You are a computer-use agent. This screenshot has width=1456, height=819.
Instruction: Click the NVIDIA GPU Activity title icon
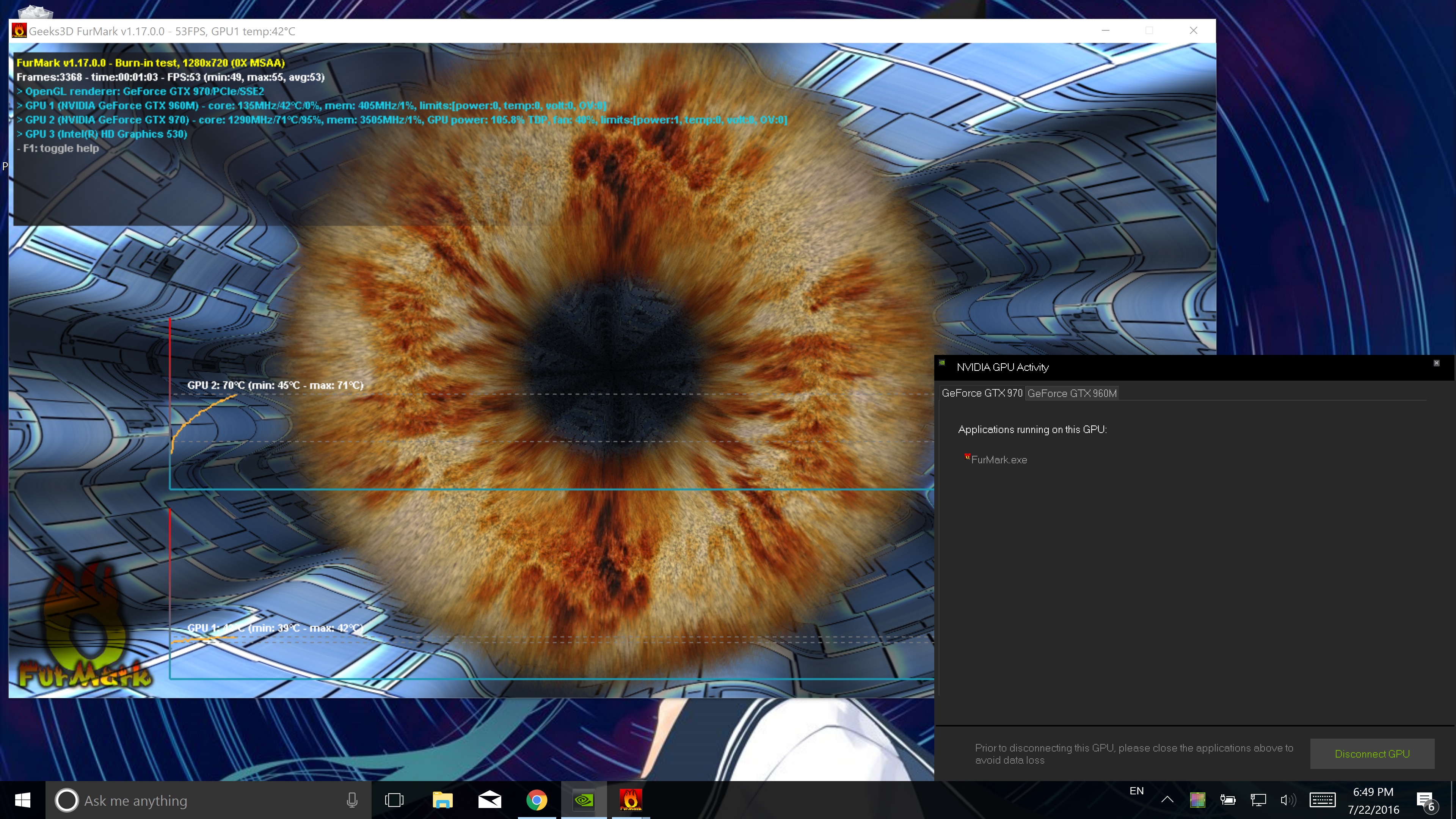click(941, 363)
